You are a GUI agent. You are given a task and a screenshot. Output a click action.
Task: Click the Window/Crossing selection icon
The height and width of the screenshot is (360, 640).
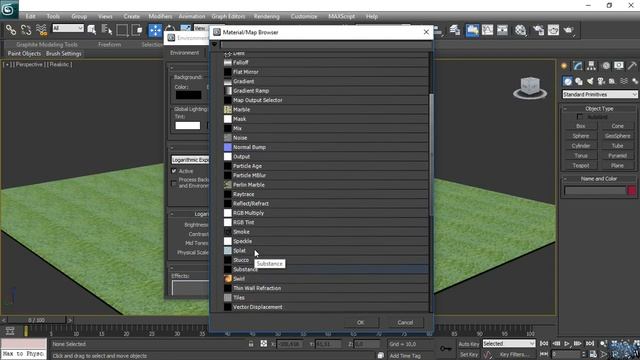[137, 30]
